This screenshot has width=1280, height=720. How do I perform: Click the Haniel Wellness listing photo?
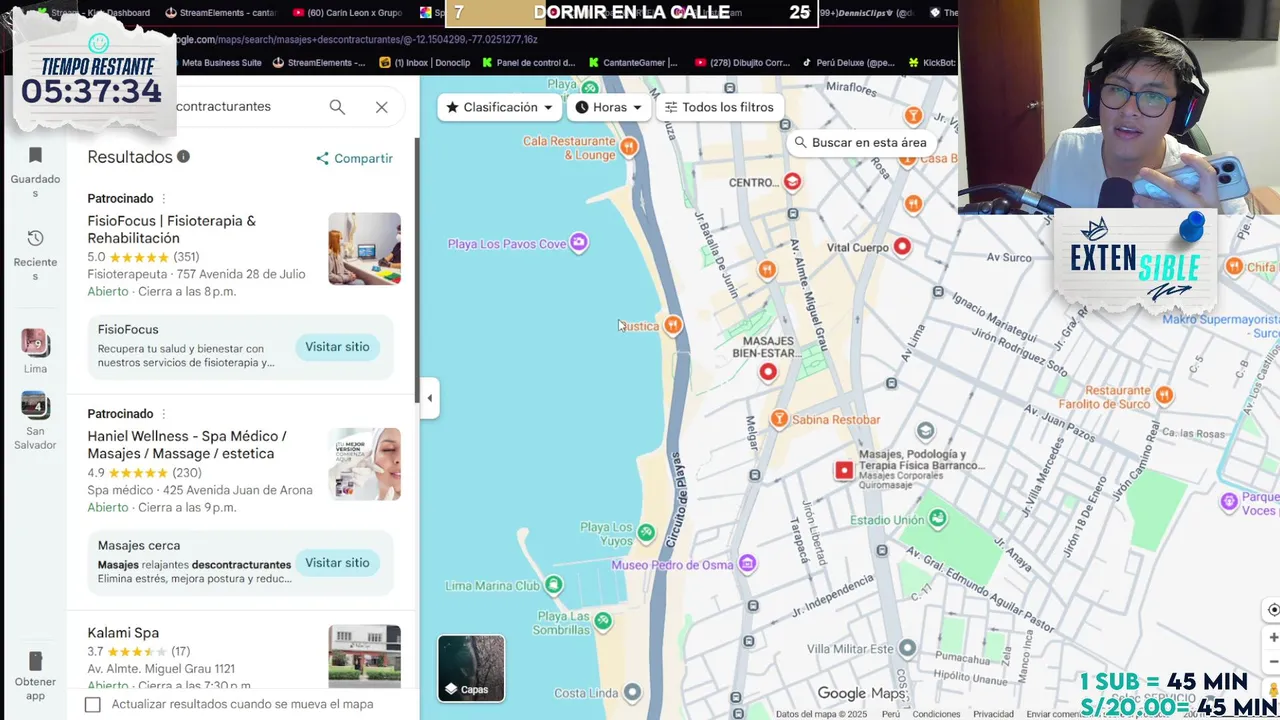pos(364,464)
